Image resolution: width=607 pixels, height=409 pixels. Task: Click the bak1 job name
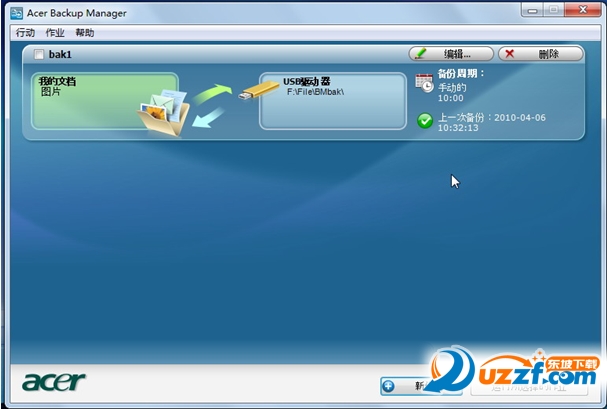coord(60,54)
